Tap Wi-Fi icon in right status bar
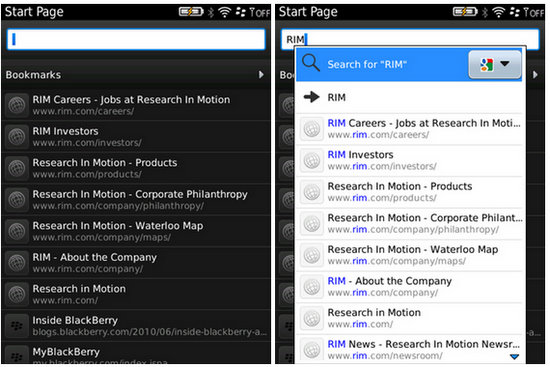 [498, 12]
